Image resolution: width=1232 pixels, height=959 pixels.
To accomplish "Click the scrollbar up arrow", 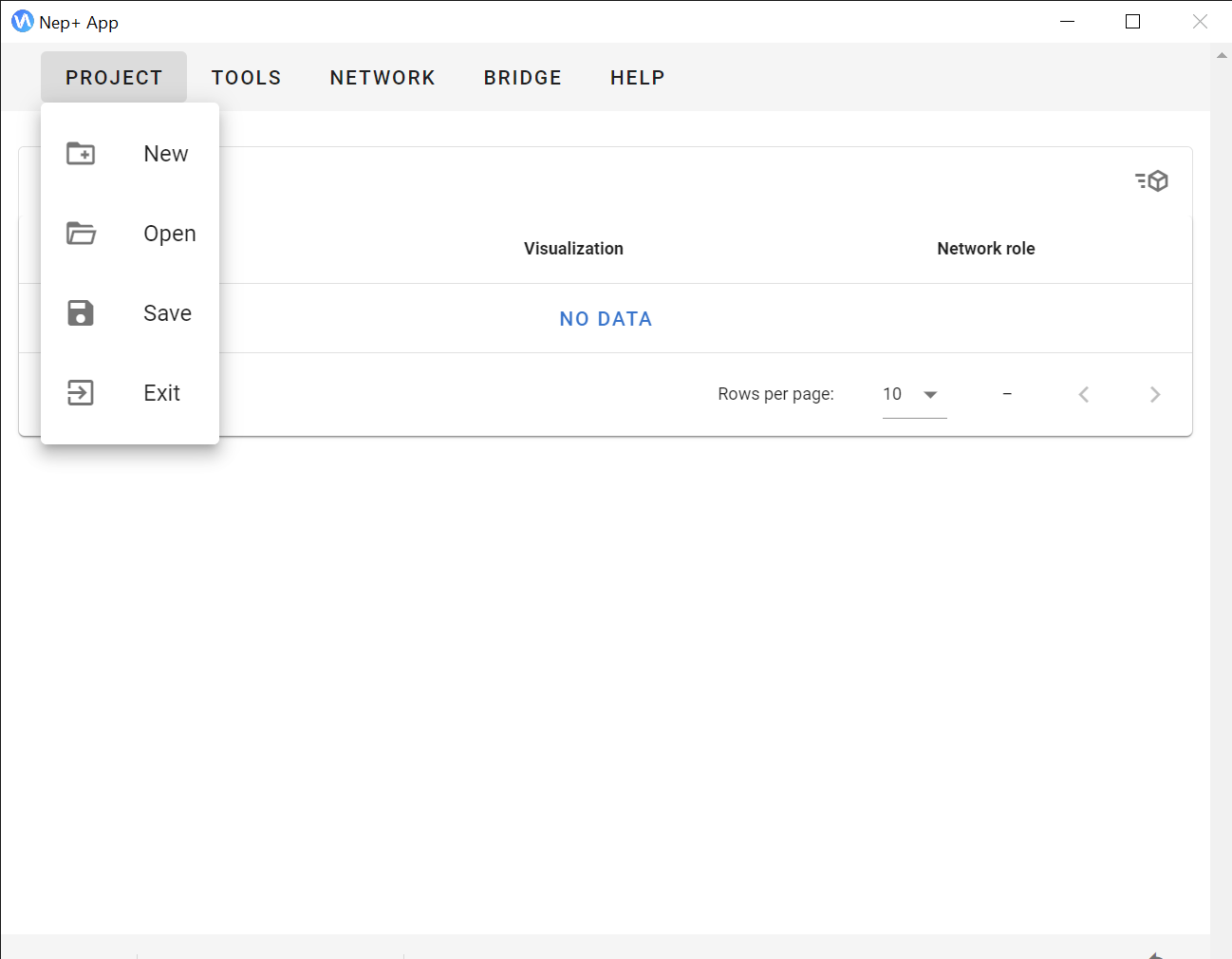I will point(1222,56).
